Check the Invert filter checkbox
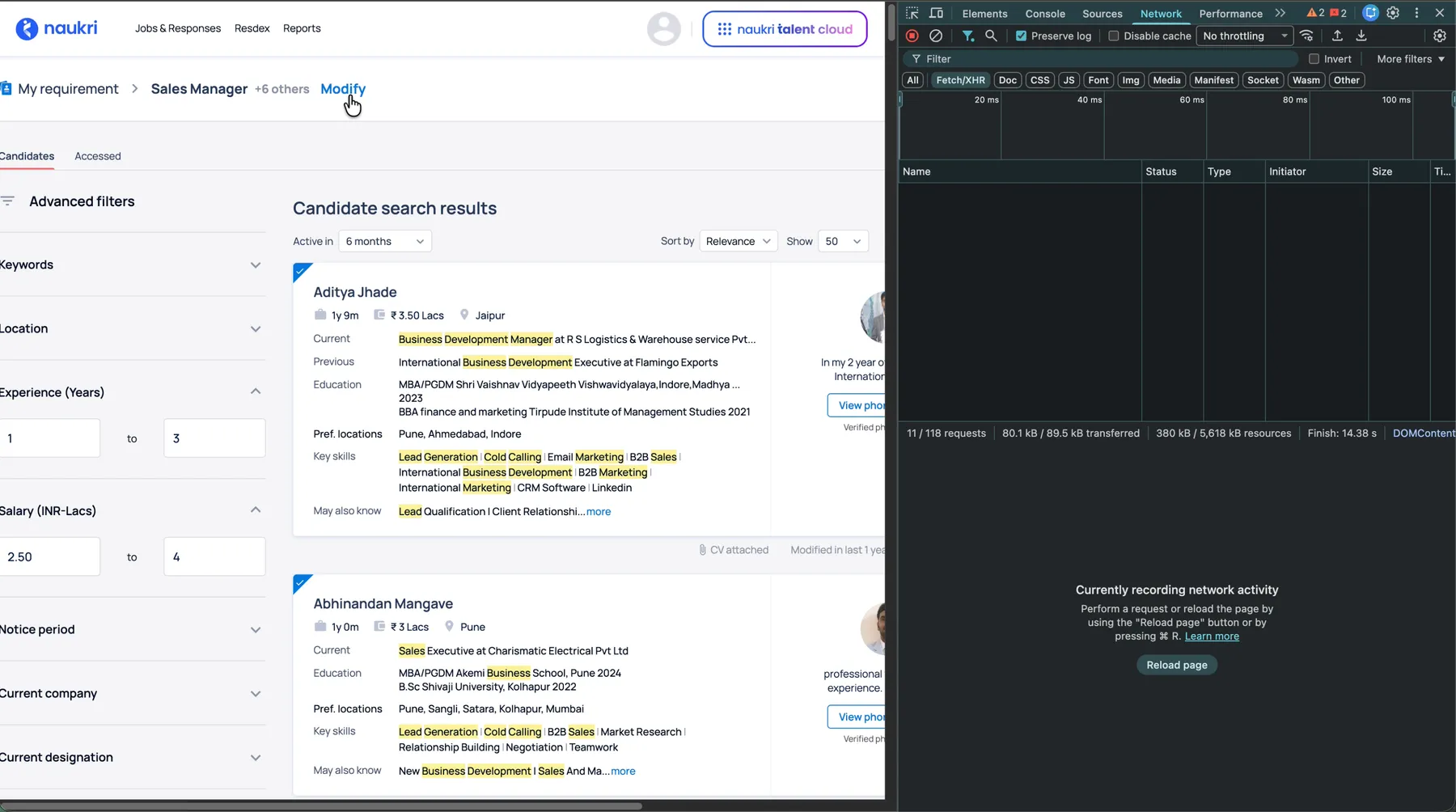 point(1314,59)
